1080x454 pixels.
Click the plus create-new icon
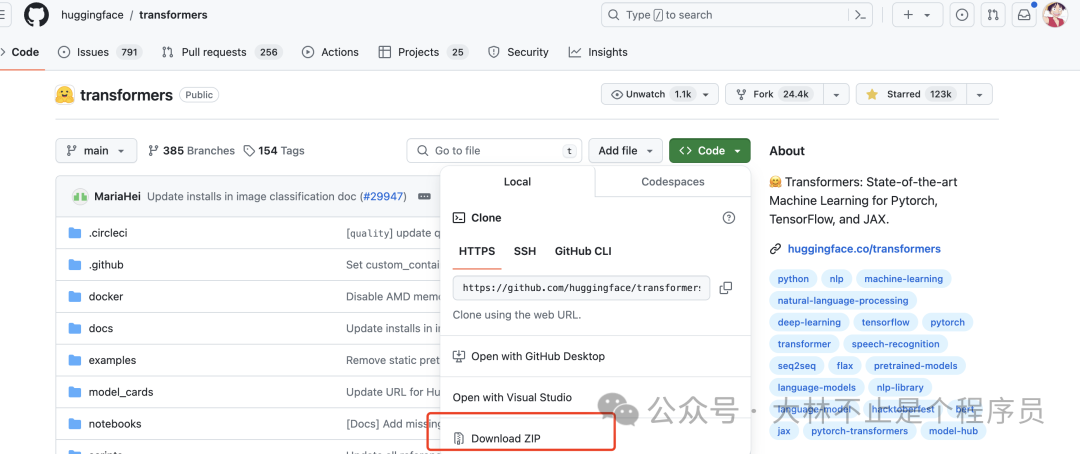[908, 14]
